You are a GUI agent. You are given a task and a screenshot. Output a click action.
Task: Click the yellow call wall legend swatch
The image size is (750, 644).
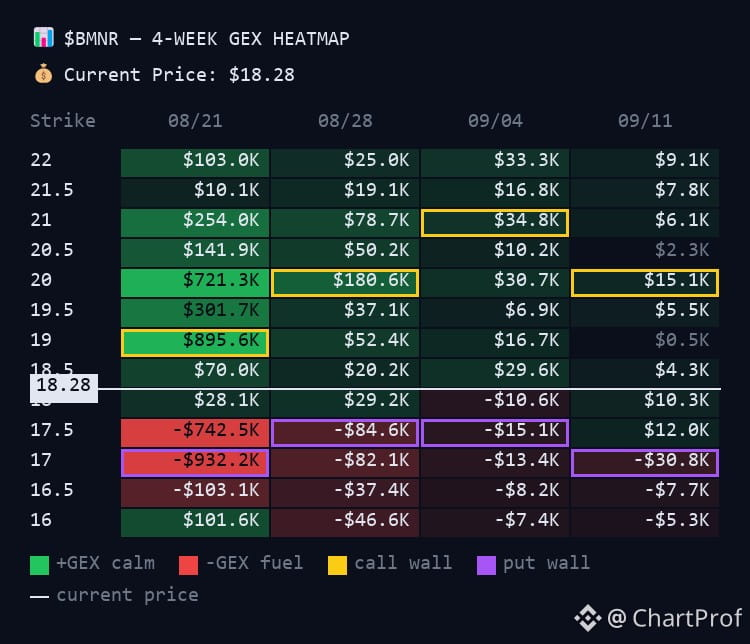point(337,565)
